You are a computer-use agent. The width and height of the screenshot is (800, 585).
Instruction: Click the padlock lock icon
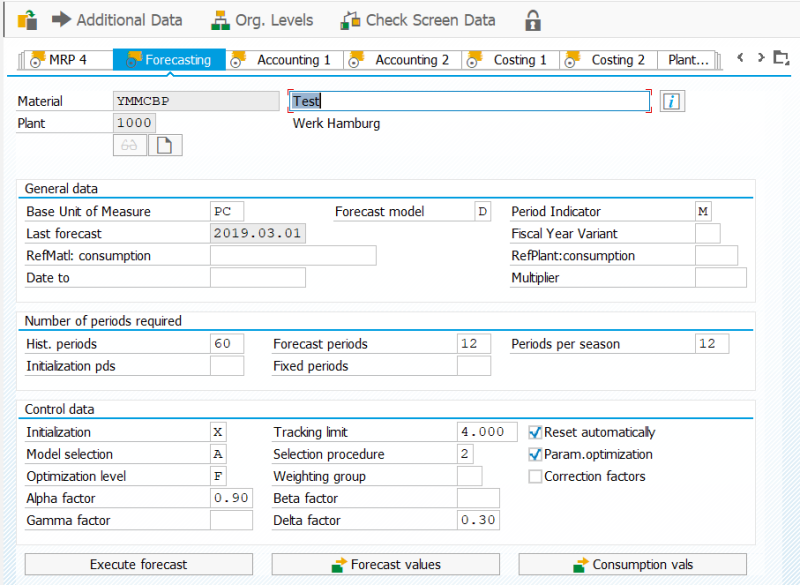[x=533, y=20]
